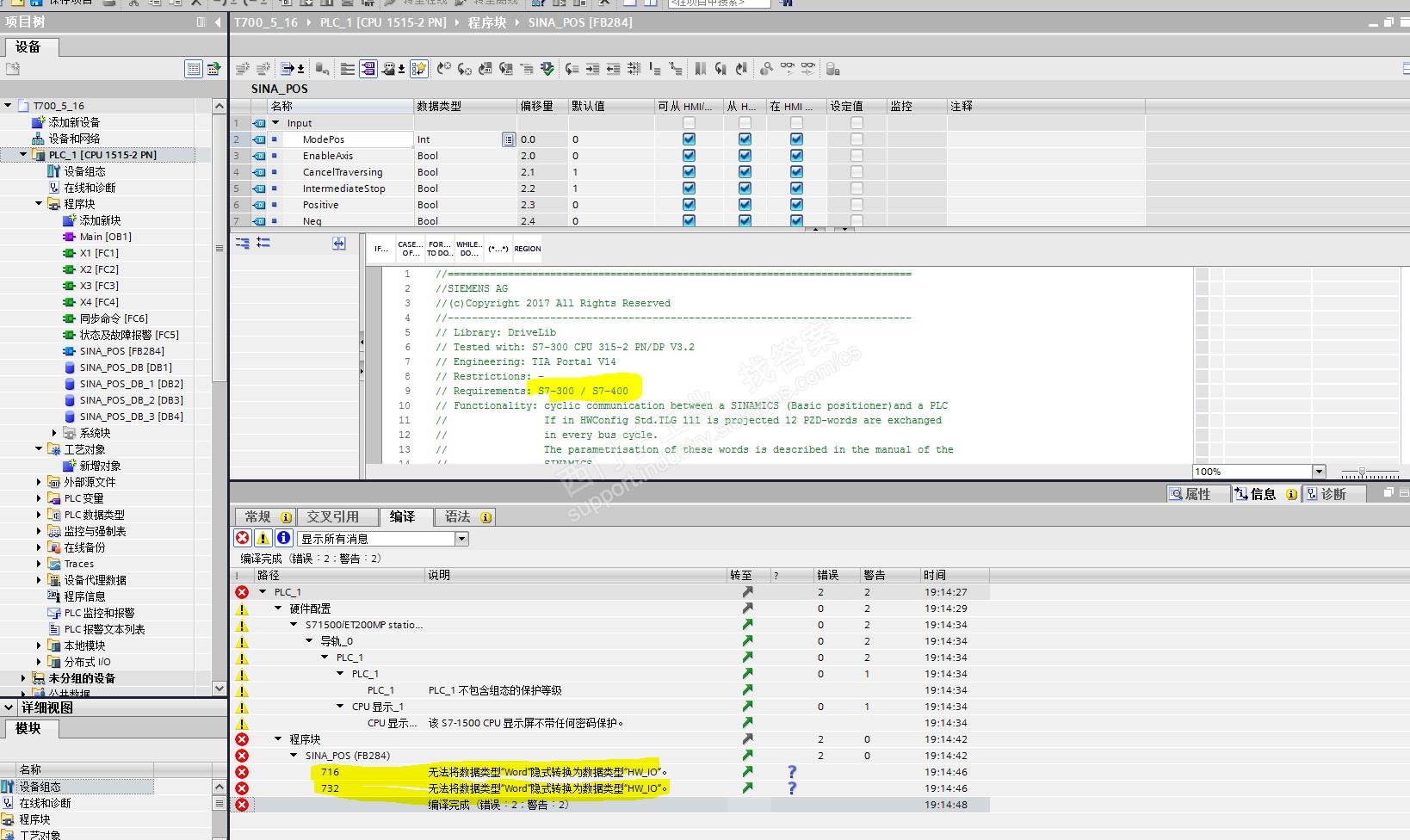The height and width of the screenshot is (840, 1410).
Task: Click help question mark for error 732
Action: [x=792, y=788]
